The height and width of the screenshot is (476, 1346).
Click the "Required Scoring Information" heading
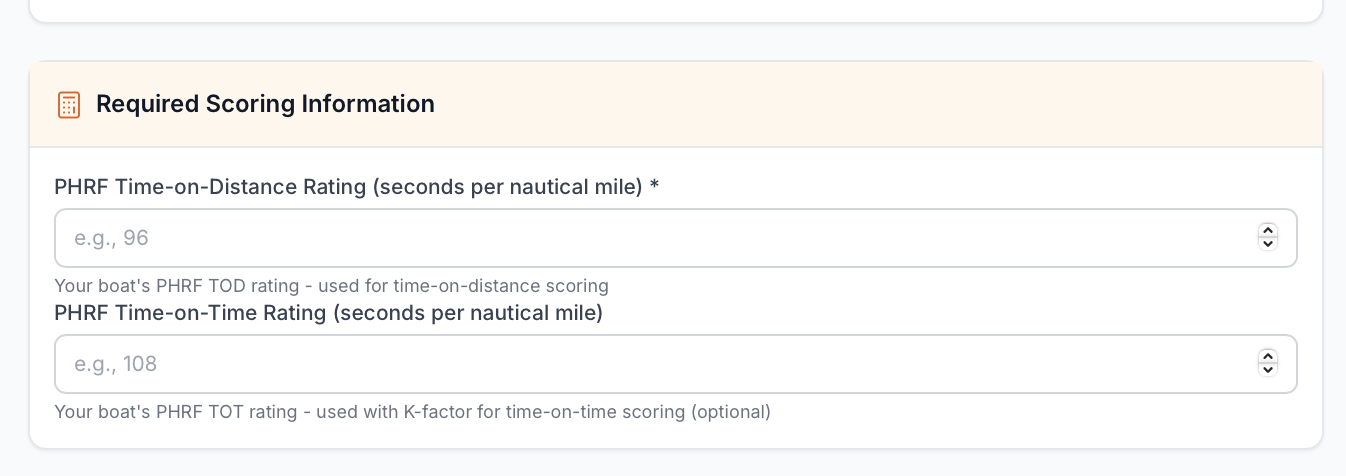click(x=265, y=104)
